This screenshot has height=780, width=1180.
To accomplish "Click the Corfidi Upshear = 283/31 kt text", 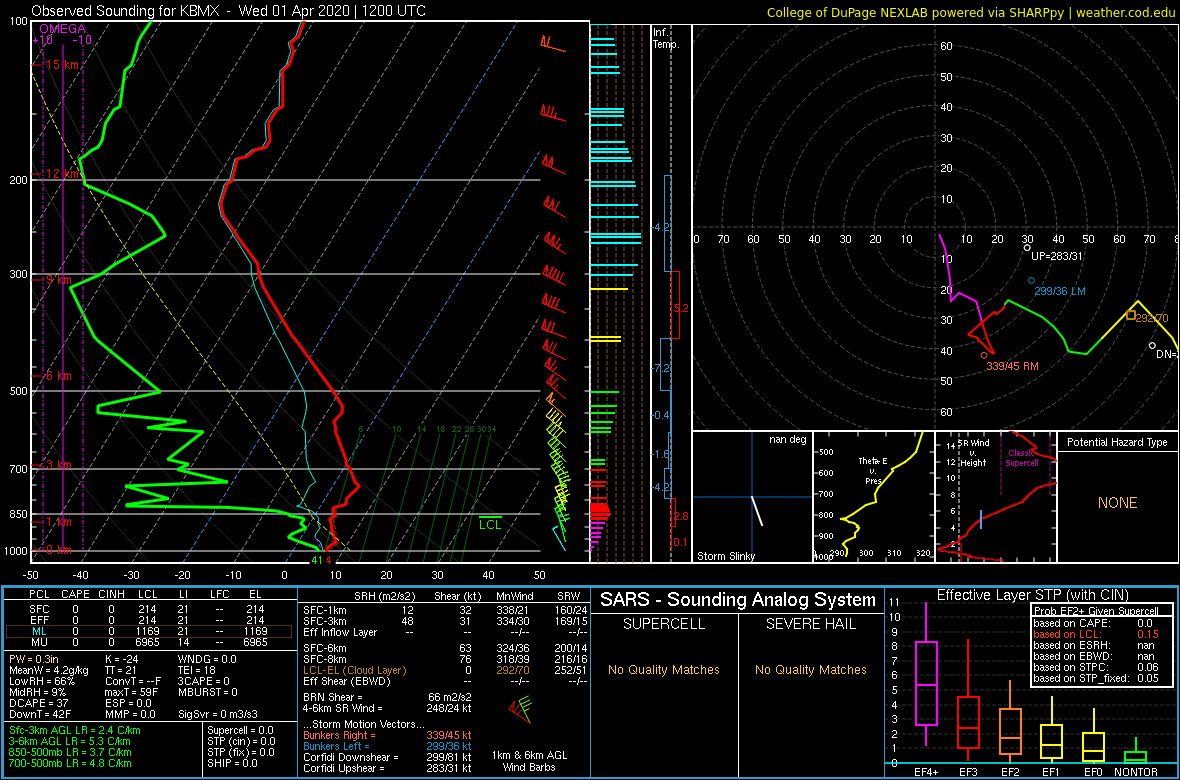I will click(x=387, y=769).
